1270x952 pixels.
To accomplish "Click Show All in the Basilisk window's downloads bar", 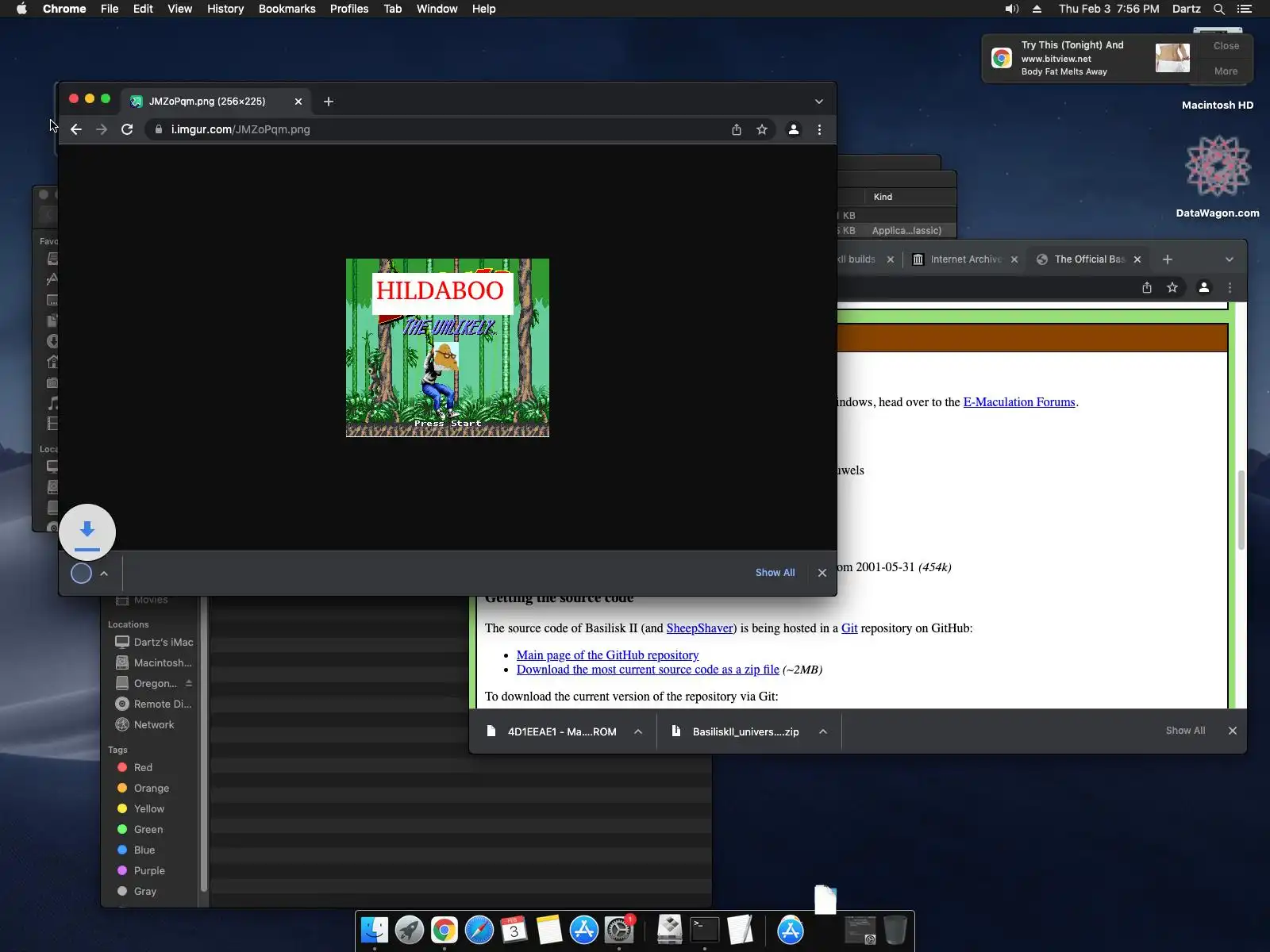I will [x=1185, y=731].
